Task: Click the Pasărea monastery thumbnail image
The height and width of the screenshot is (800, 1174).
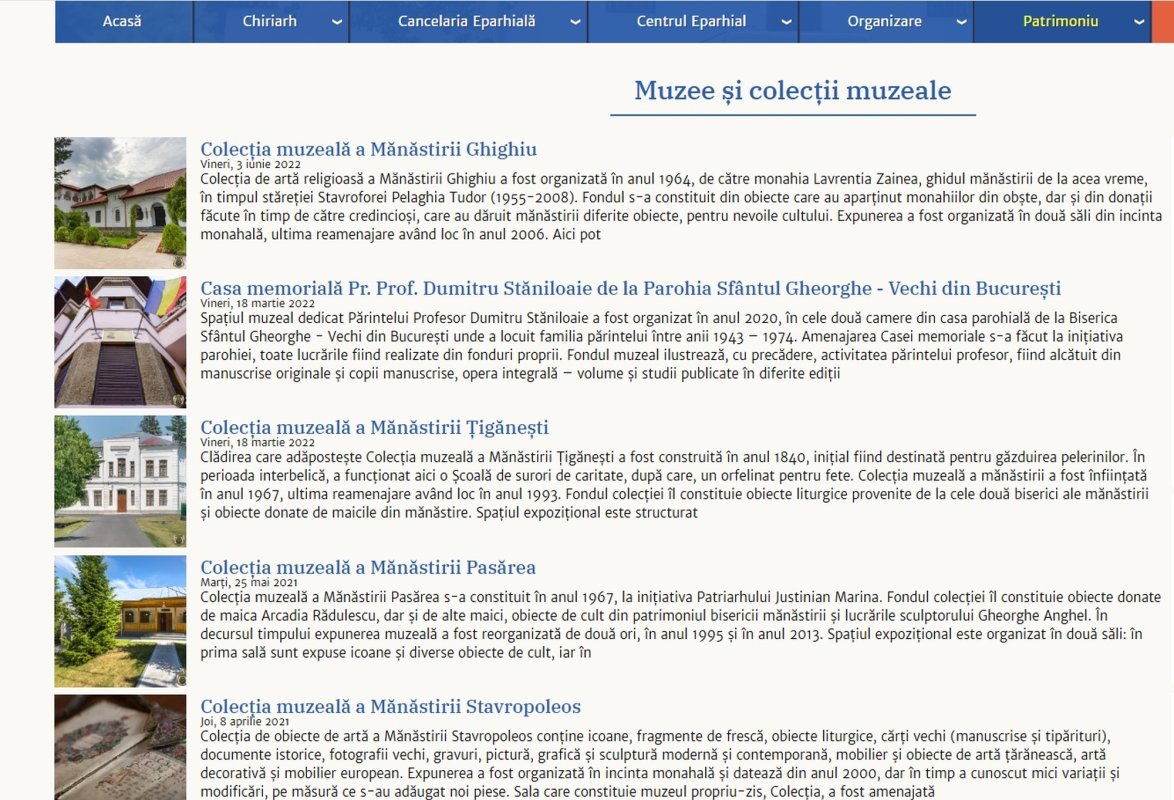Action: pos(120,621)
